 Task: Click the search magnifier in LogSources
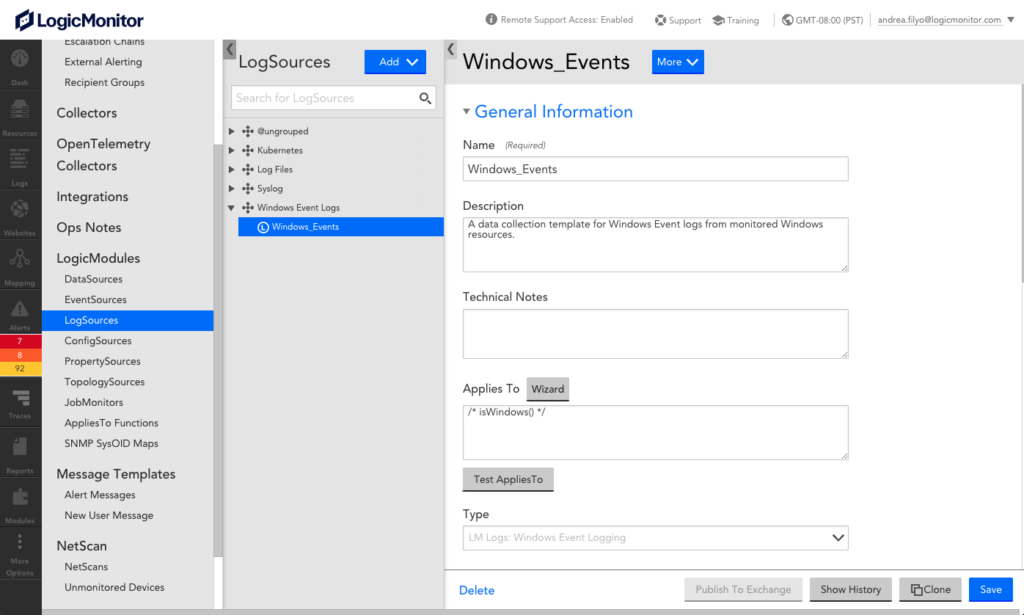click(425, 98)
